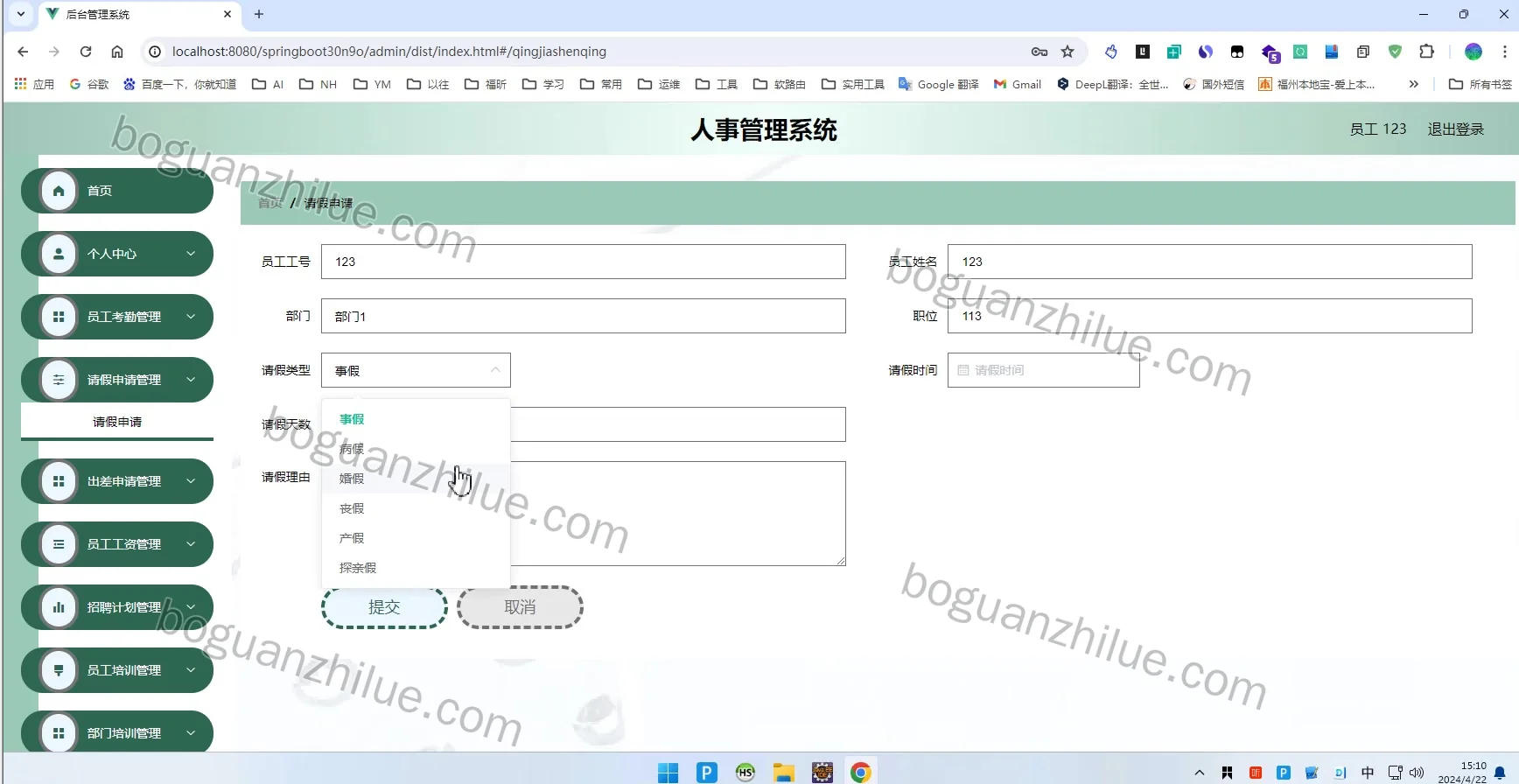Viewport: 1519px width, 784px height.
Task: Open the browser extensions puzzle icon
Action: 1427,52
